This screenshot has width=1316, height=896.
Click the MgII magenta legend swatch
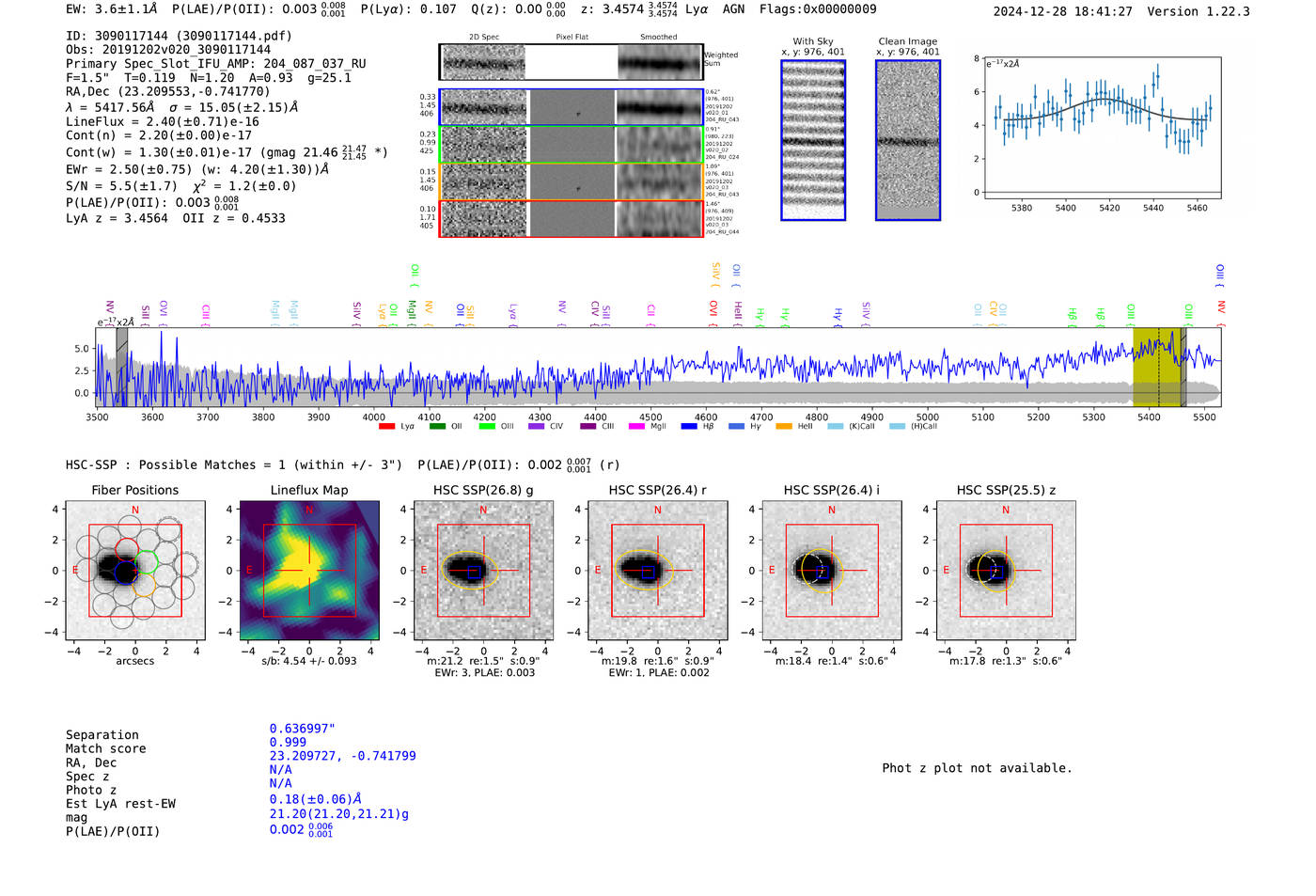pyautogui.click(x=637, y=427)
